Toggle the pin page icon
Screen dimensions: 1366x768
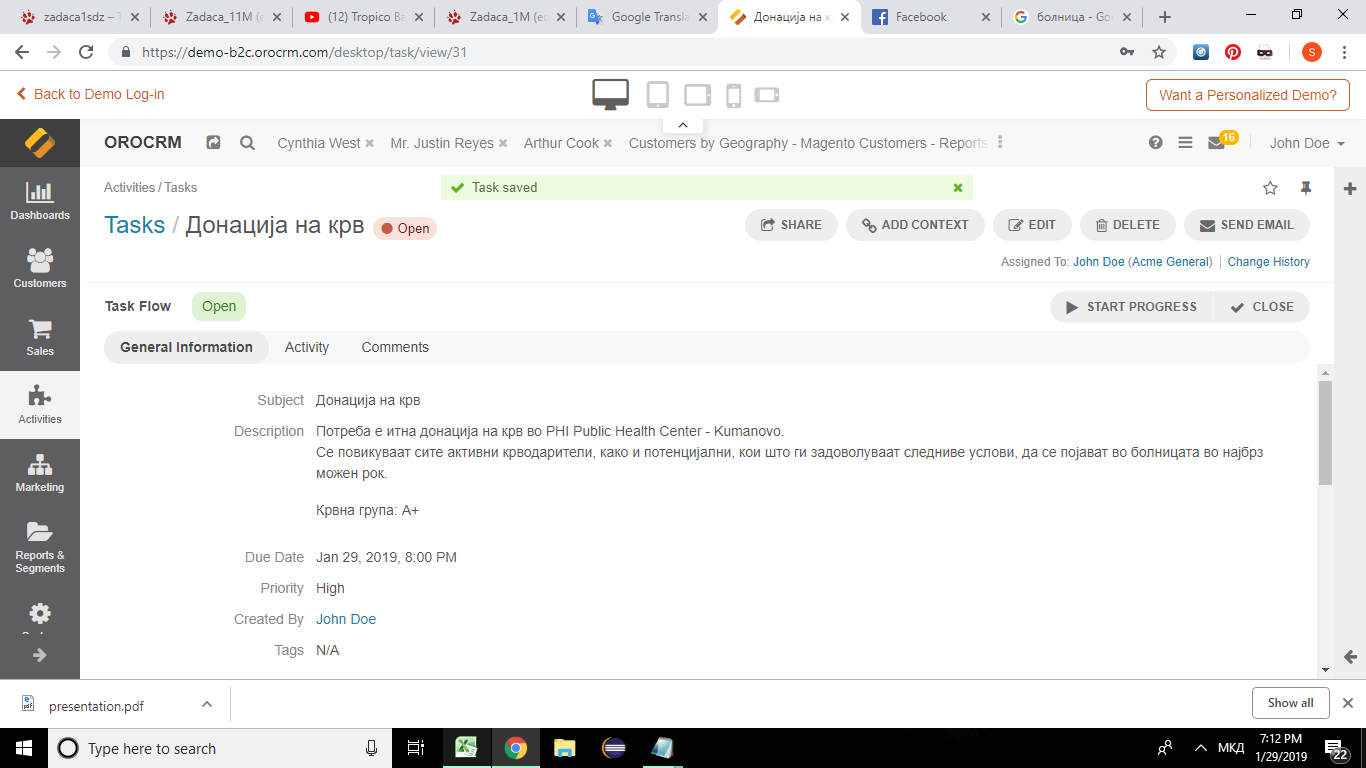click(x=1305, y=188)
